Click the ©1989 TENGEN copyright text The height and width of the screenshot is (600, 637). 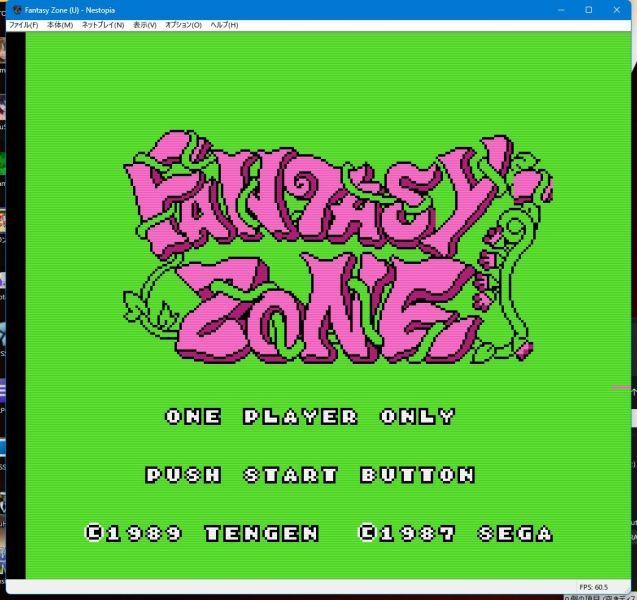click(x=202, y=533)
